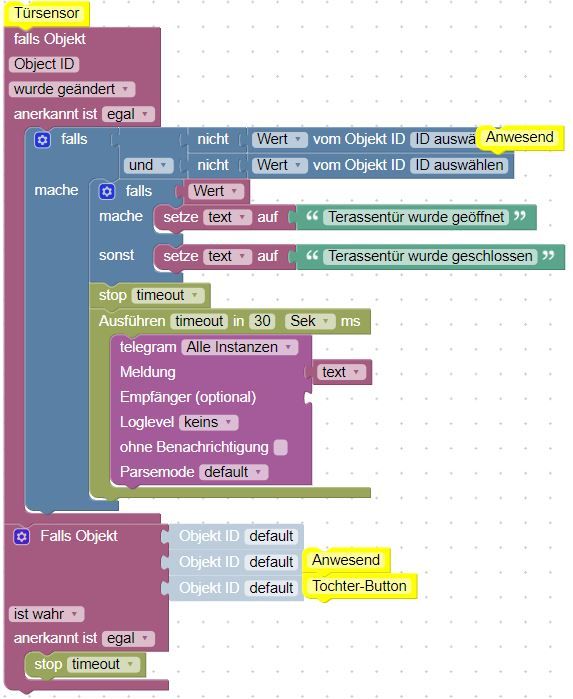The height and width of the screenshot is (699, 573).
Task: Select the lower 'Anwesend' comment label
Action: [346, 560]
